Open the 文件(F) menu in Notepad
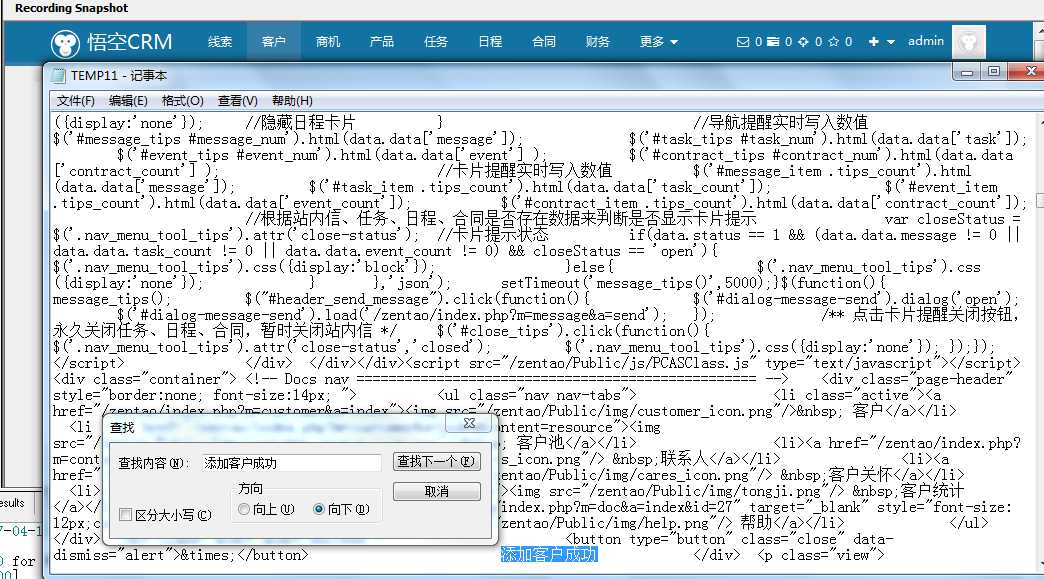 point(75,101)
